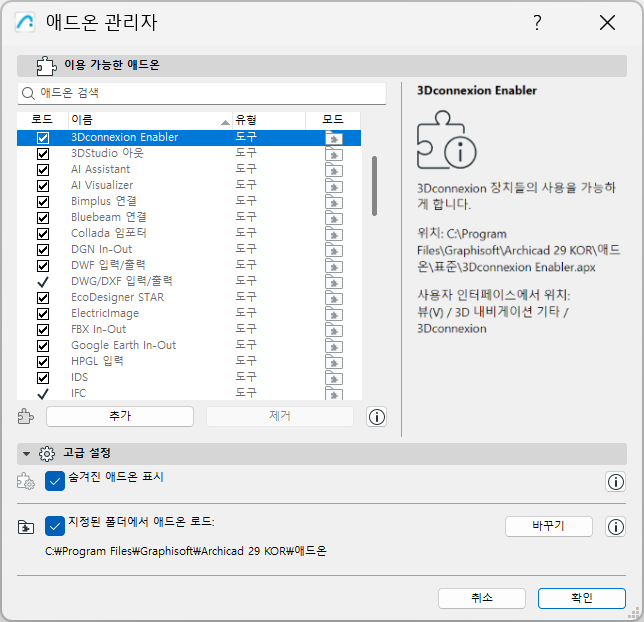Select the IFC row in add-on list
The image size is (644, 622).
pyautogui.click(x=189, y=393)
